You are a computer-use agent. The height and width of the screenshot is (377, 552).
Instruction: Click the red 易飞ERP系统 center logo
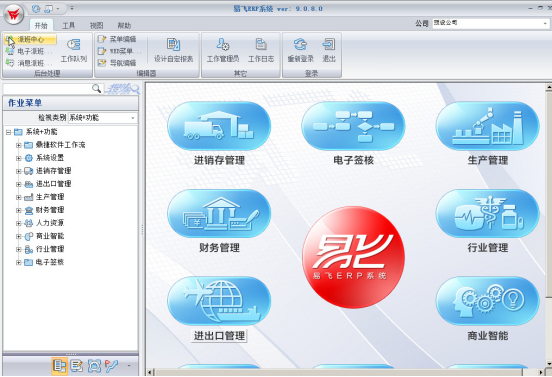click(x=353, y=257)
